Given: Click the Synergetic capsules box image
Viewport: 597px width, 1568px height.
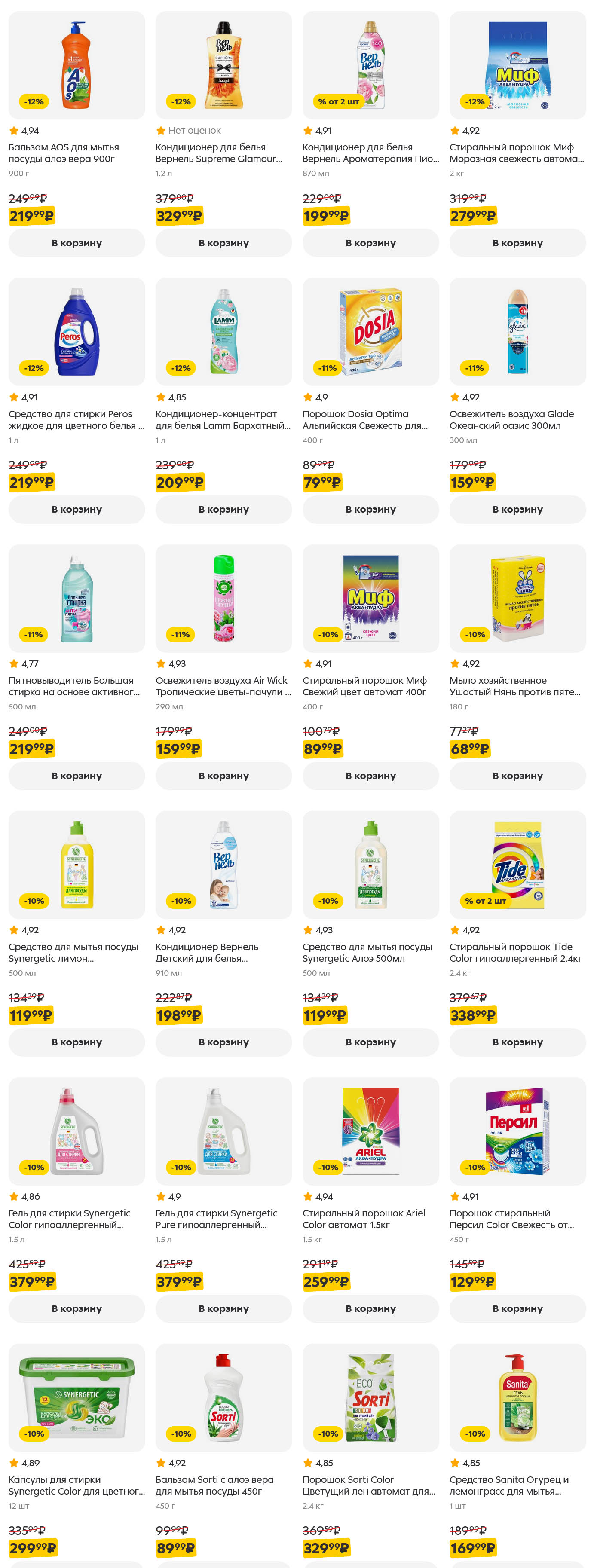Looking at the screenshot, I should tap(76, 1397).
